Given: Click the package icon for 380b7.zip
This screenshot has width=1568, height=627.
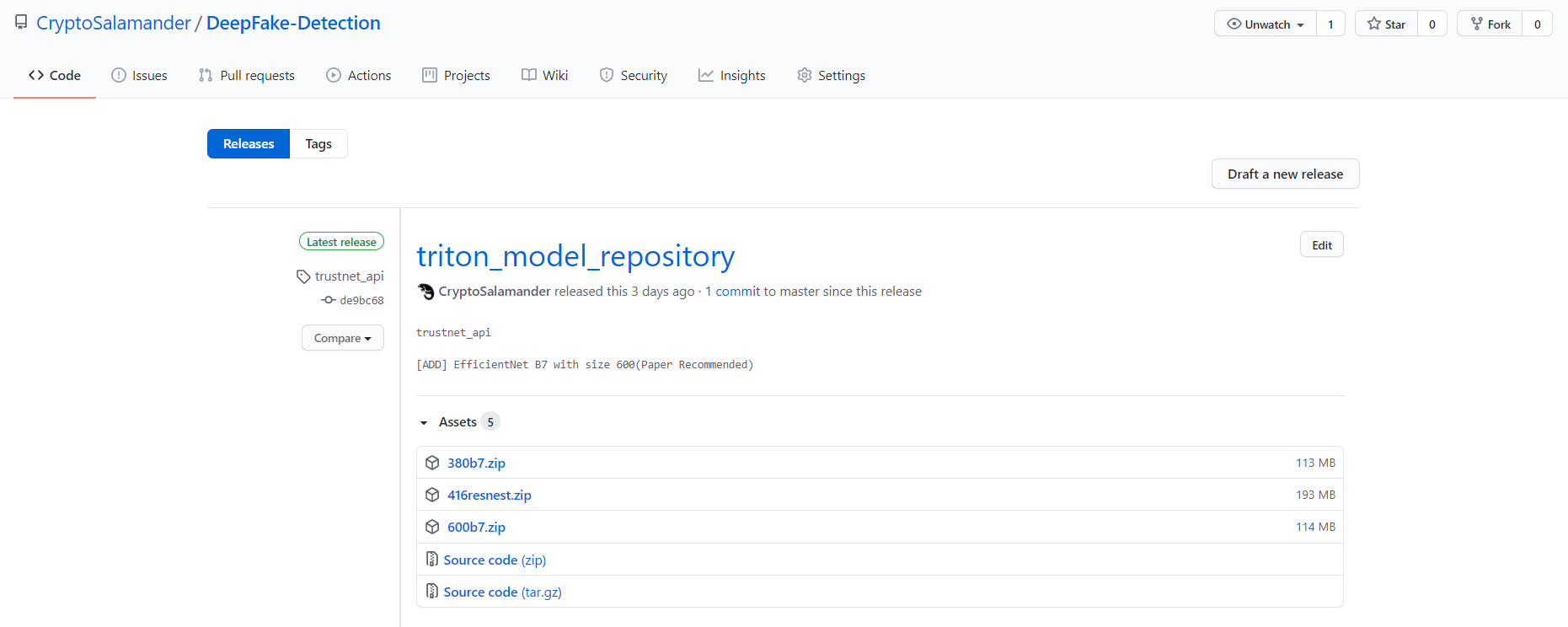Looking at the screenshot, I should [x=432, y=463].
